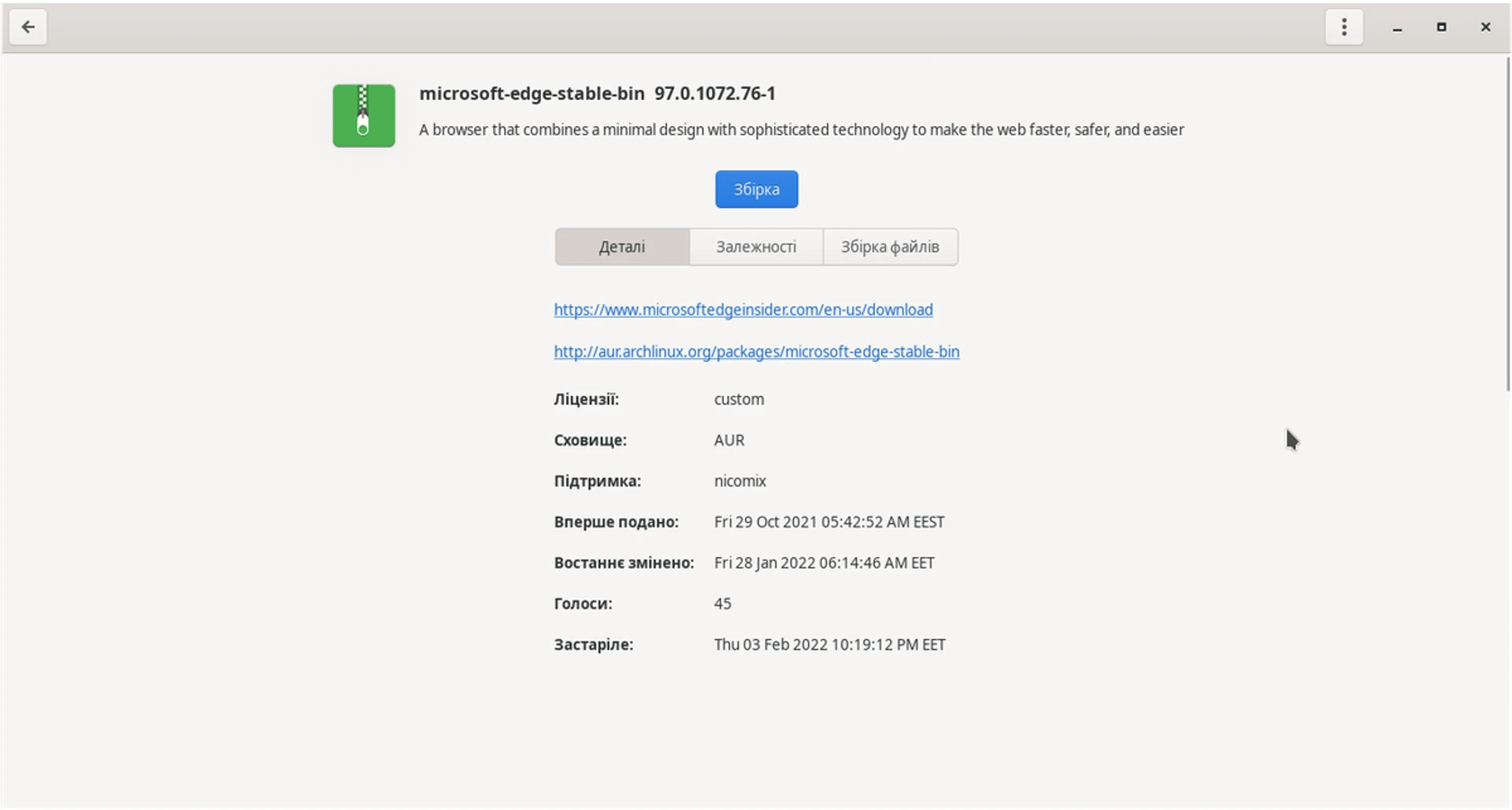The height and width of the screenshot is (810, 1512).
Task: Click the blue Збірка build button
Action: [x=757, y=189]
